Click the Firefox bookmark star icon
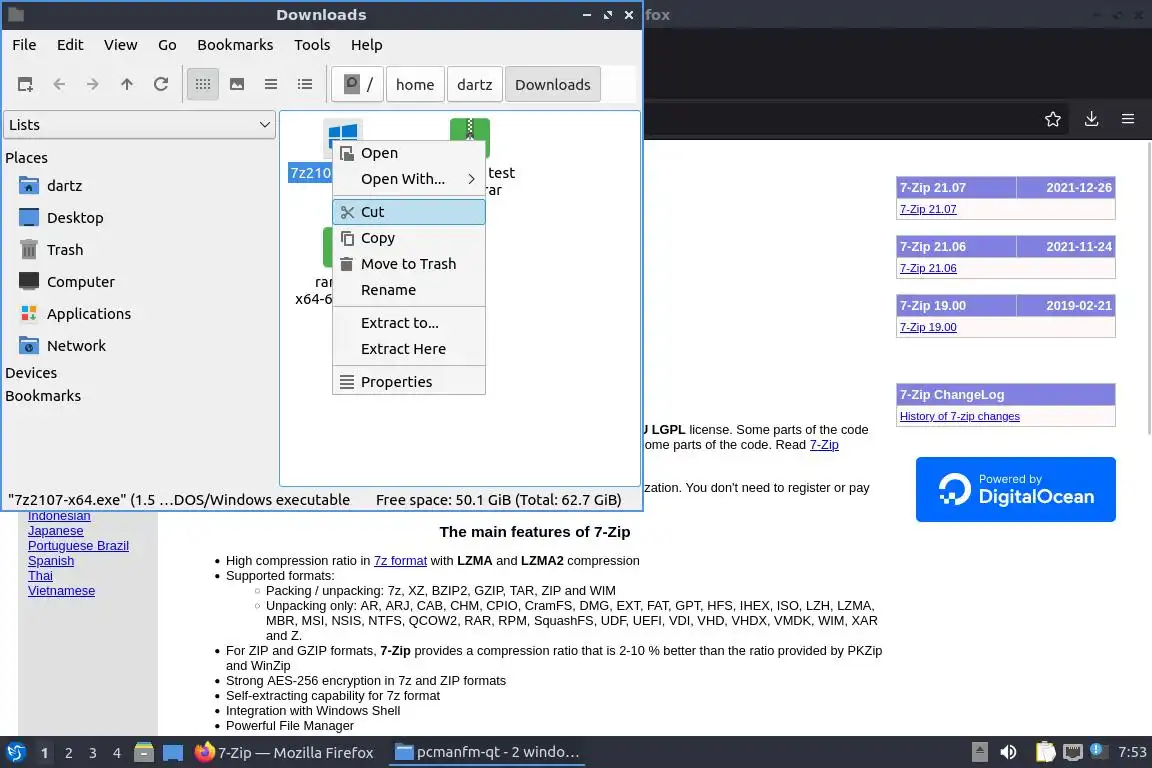Screen dimensions: 1152x768 (1053, 119)
